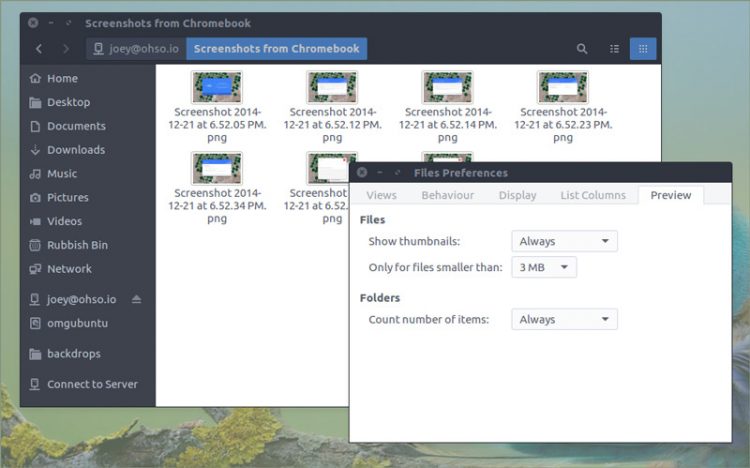Click the omgubuntu drive icon
750x468 pixels.
[35, 323]
